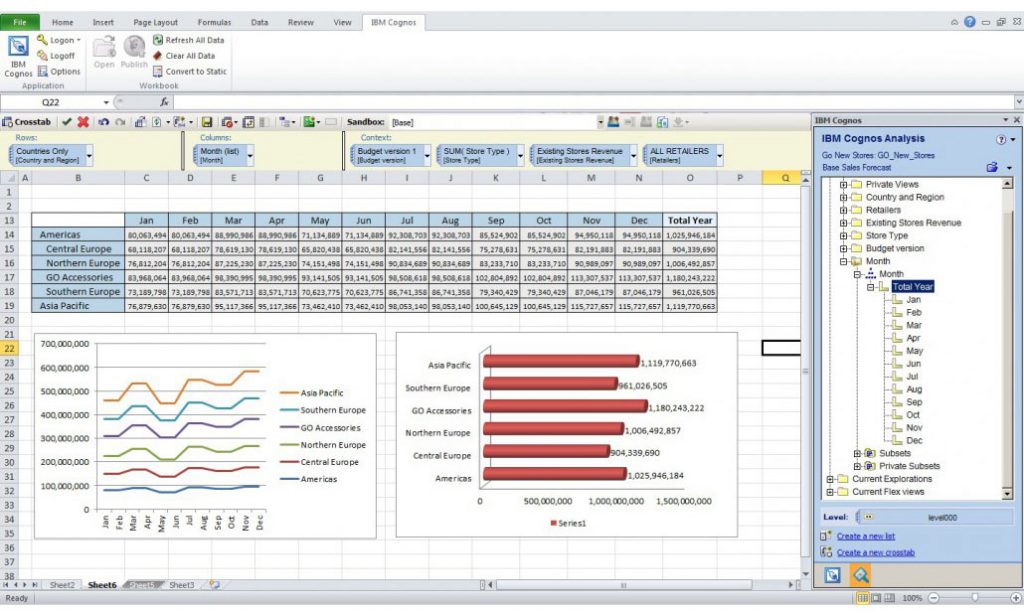1024x616 pixels.
Task: Click the sandbox people icon
Action: pyautogui.click(x=613, y=122)
